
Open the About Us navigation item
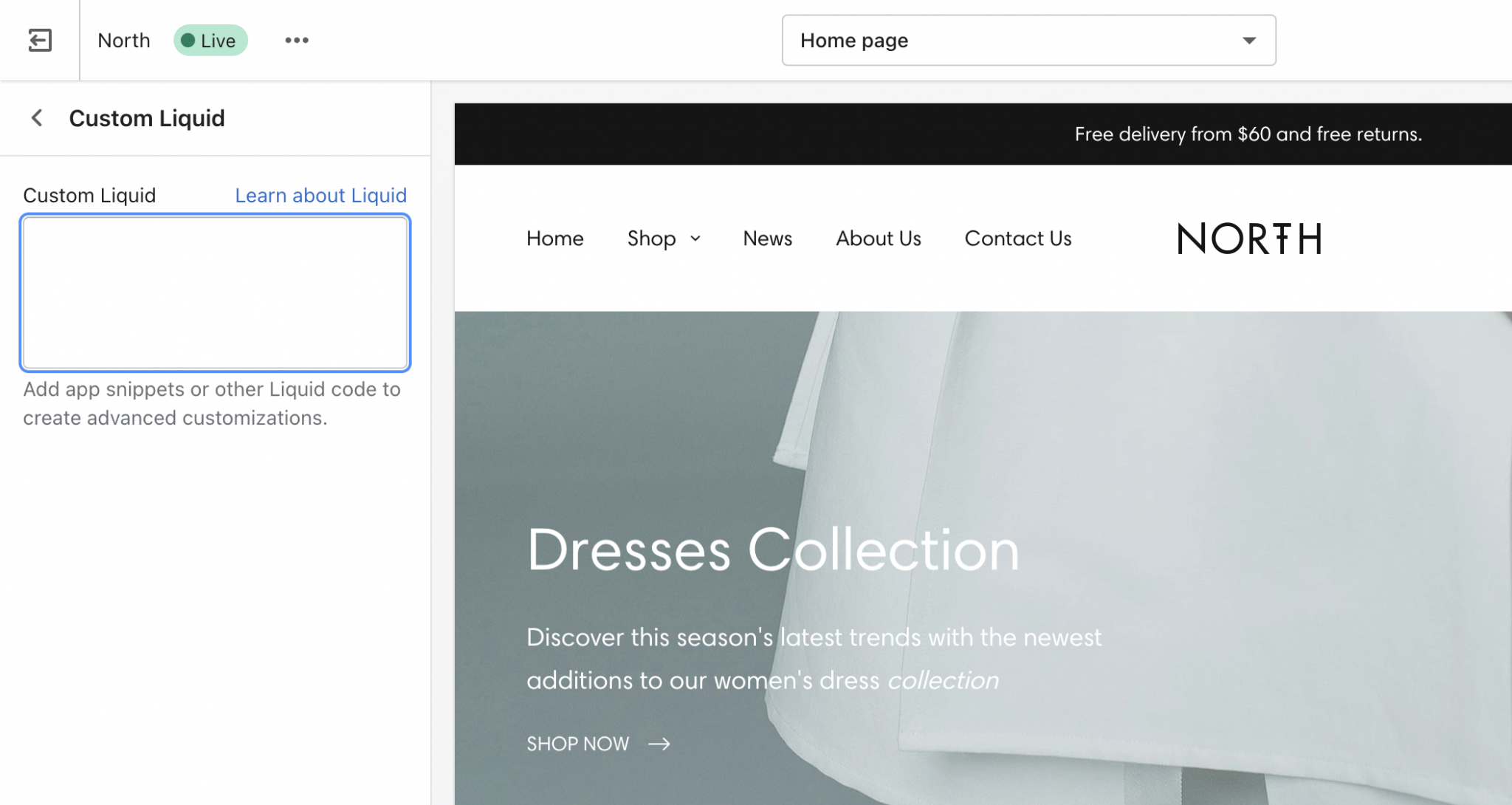[878, 238]
